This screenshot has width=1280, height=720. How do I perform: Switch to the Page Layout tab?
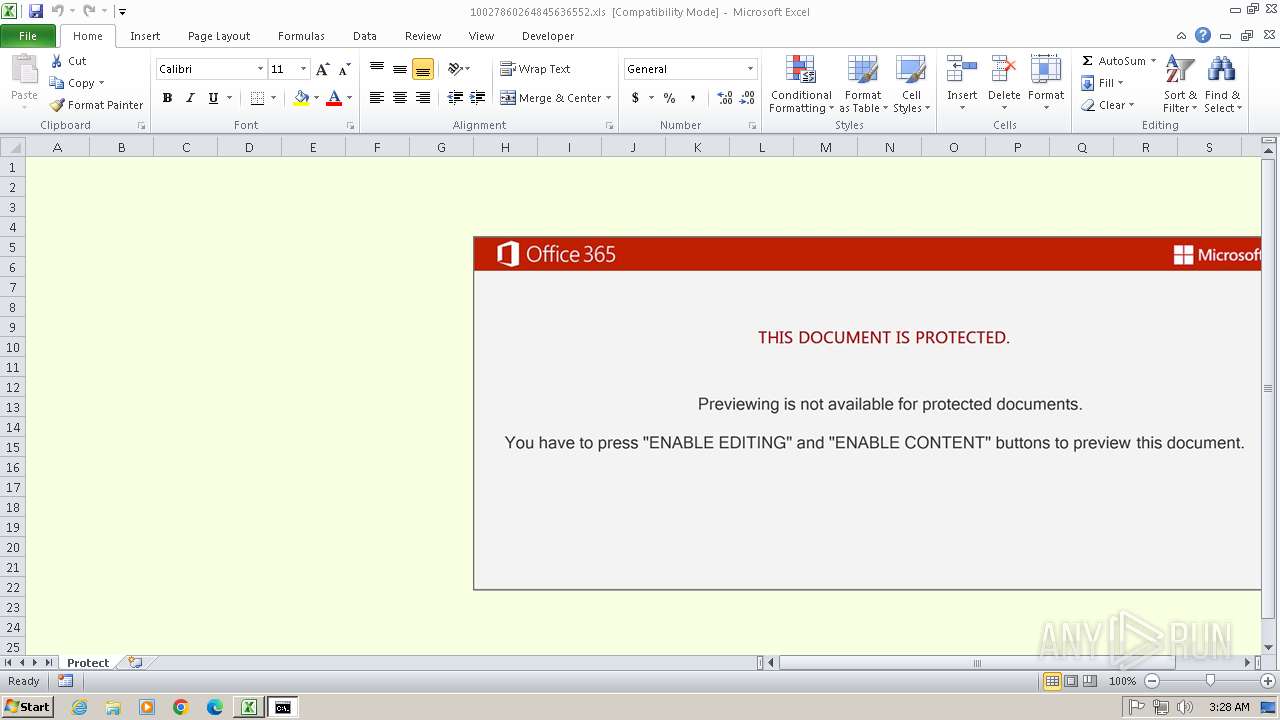click(219, 36)
